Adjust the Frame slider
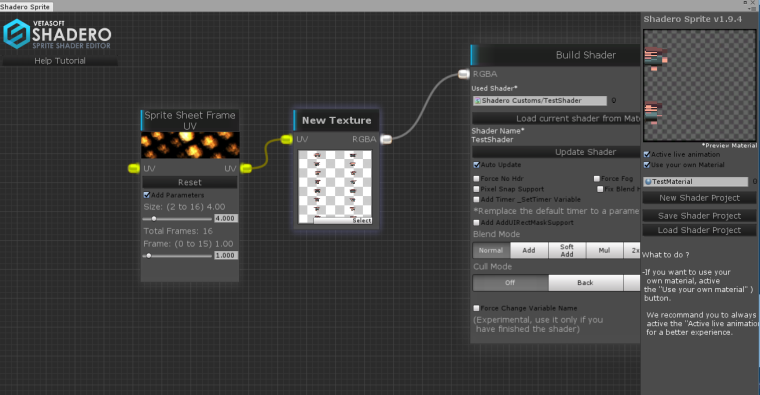Viewport: 760px width, 395px height. pos(177,255)
